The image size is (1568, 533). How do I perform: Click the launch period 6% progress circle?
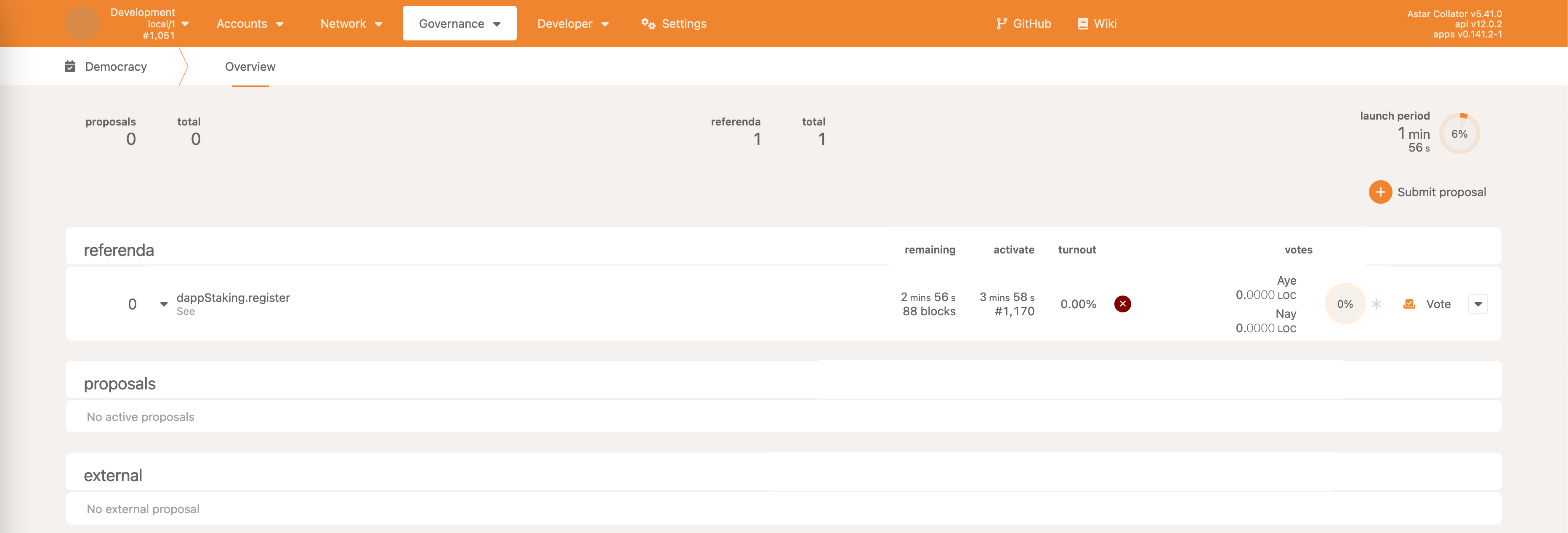point(1459,134)
